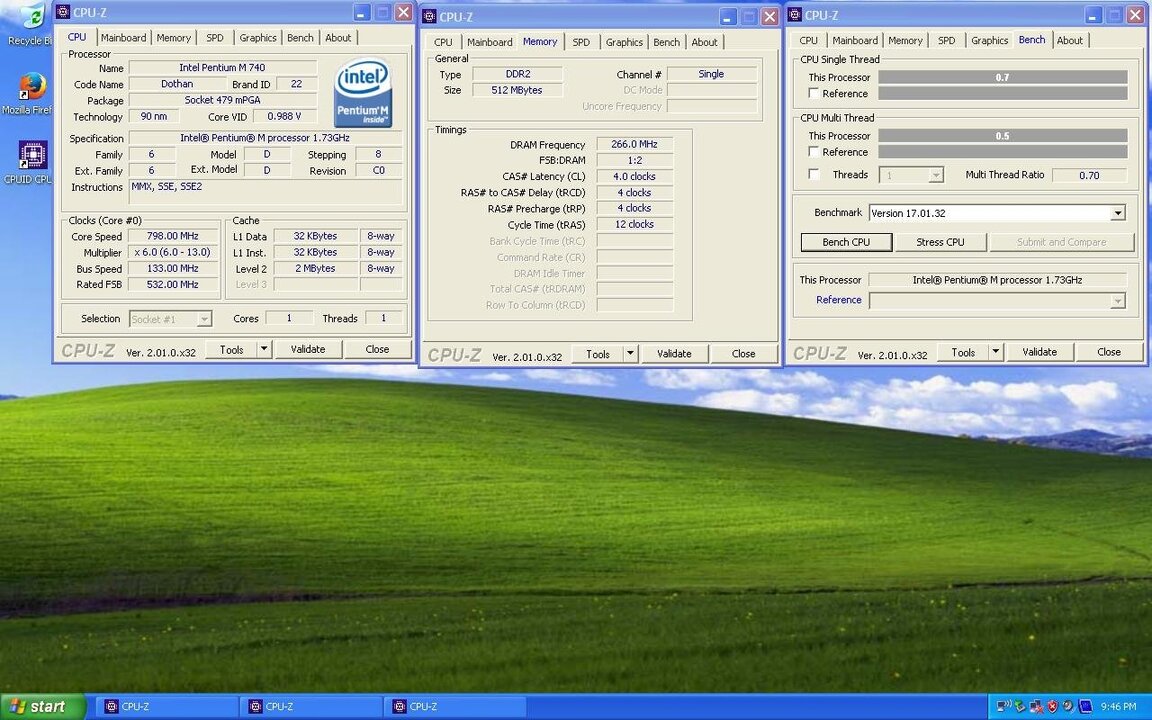Click the Core Speed value '798.00 MHz'
This screenshot has height=720, width=1152.
[173, 236]
